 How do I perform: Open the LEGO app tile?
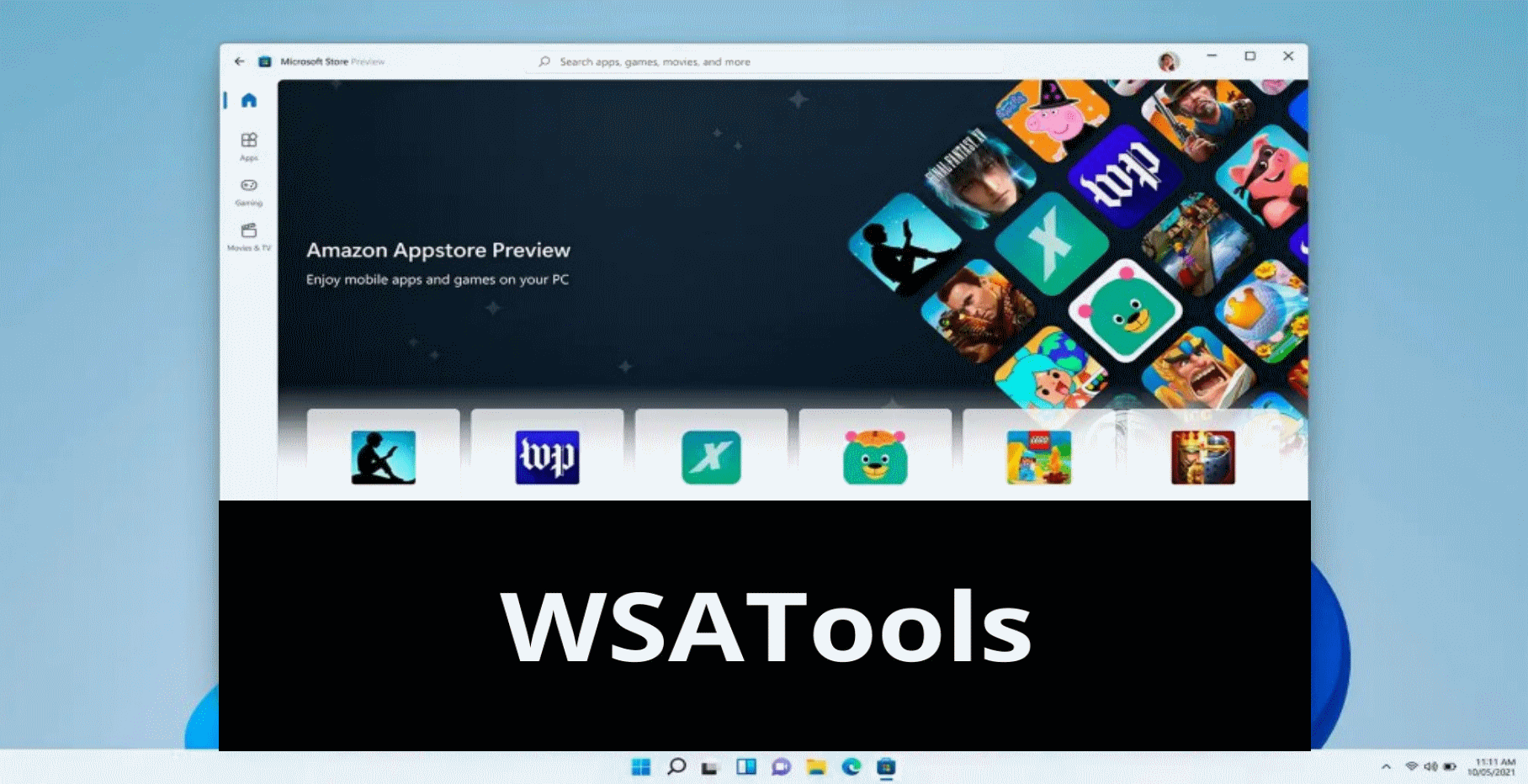click(1039, 458)
